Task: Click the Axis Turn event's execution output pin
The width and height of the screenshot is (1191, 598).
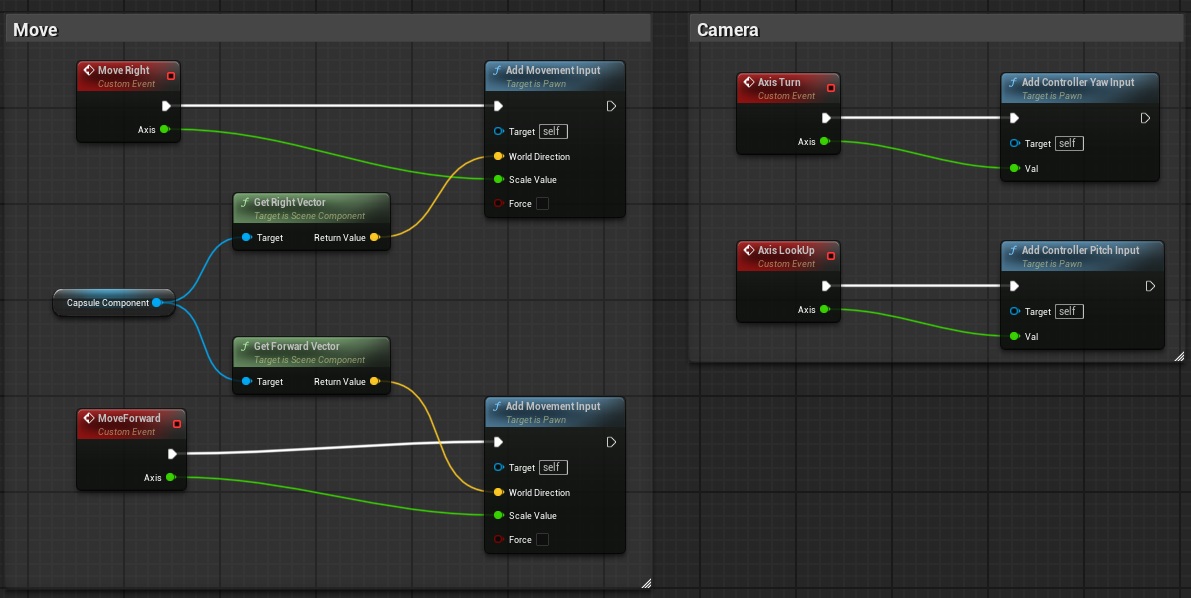Action: pos(826,118)
